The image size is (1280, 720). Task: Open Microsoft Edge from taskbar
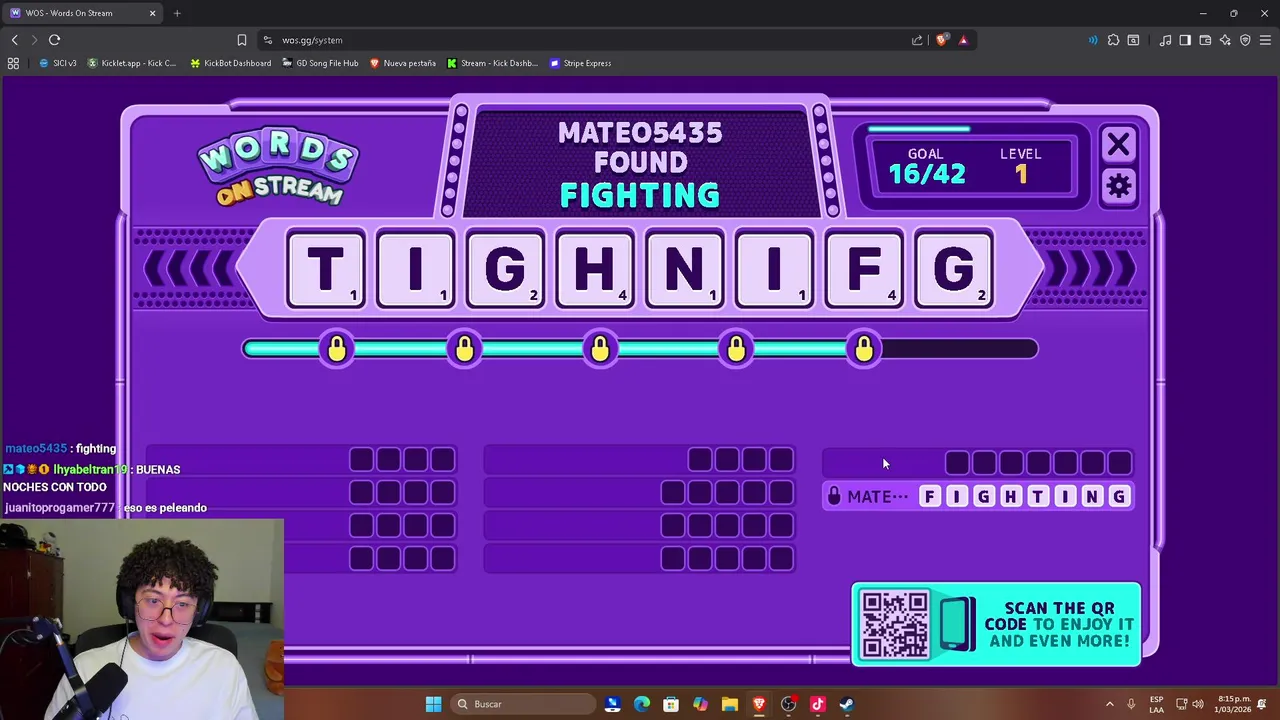tap(642, 704)
